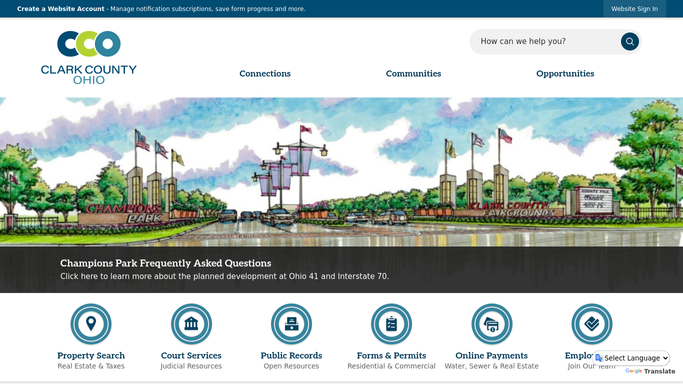Click Create a Website Account link
683x384 pixels.
pyautogui.click(x=61, y=9)
